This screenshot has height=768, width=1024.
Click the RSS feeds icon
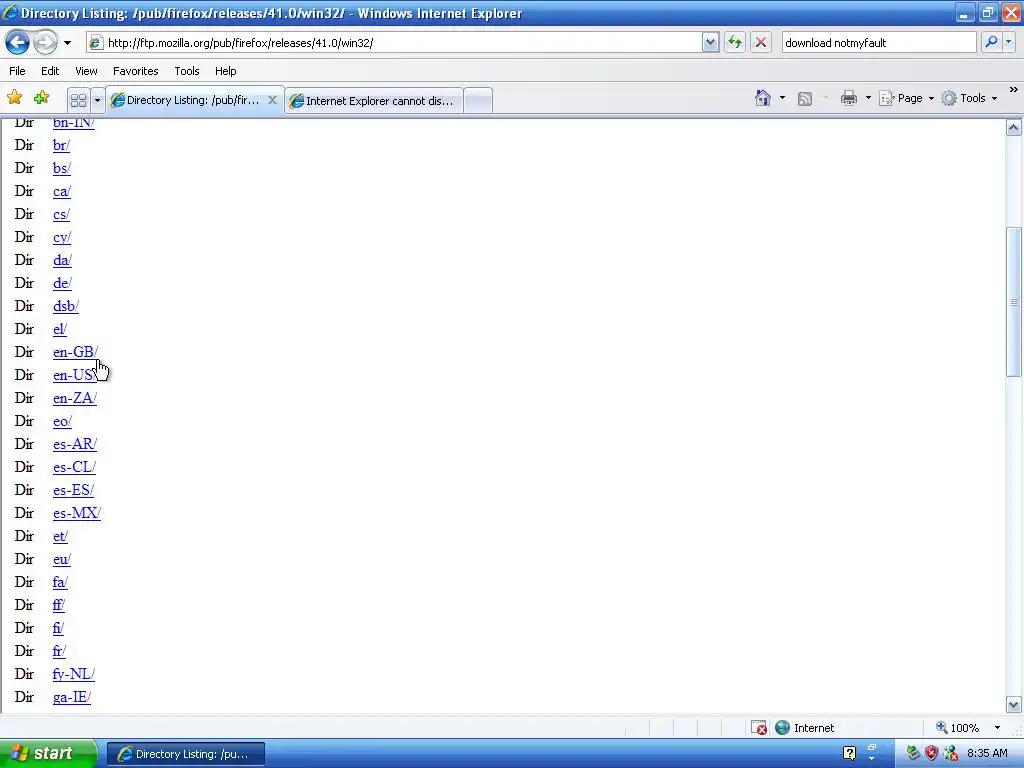click(x=805, y=99)
